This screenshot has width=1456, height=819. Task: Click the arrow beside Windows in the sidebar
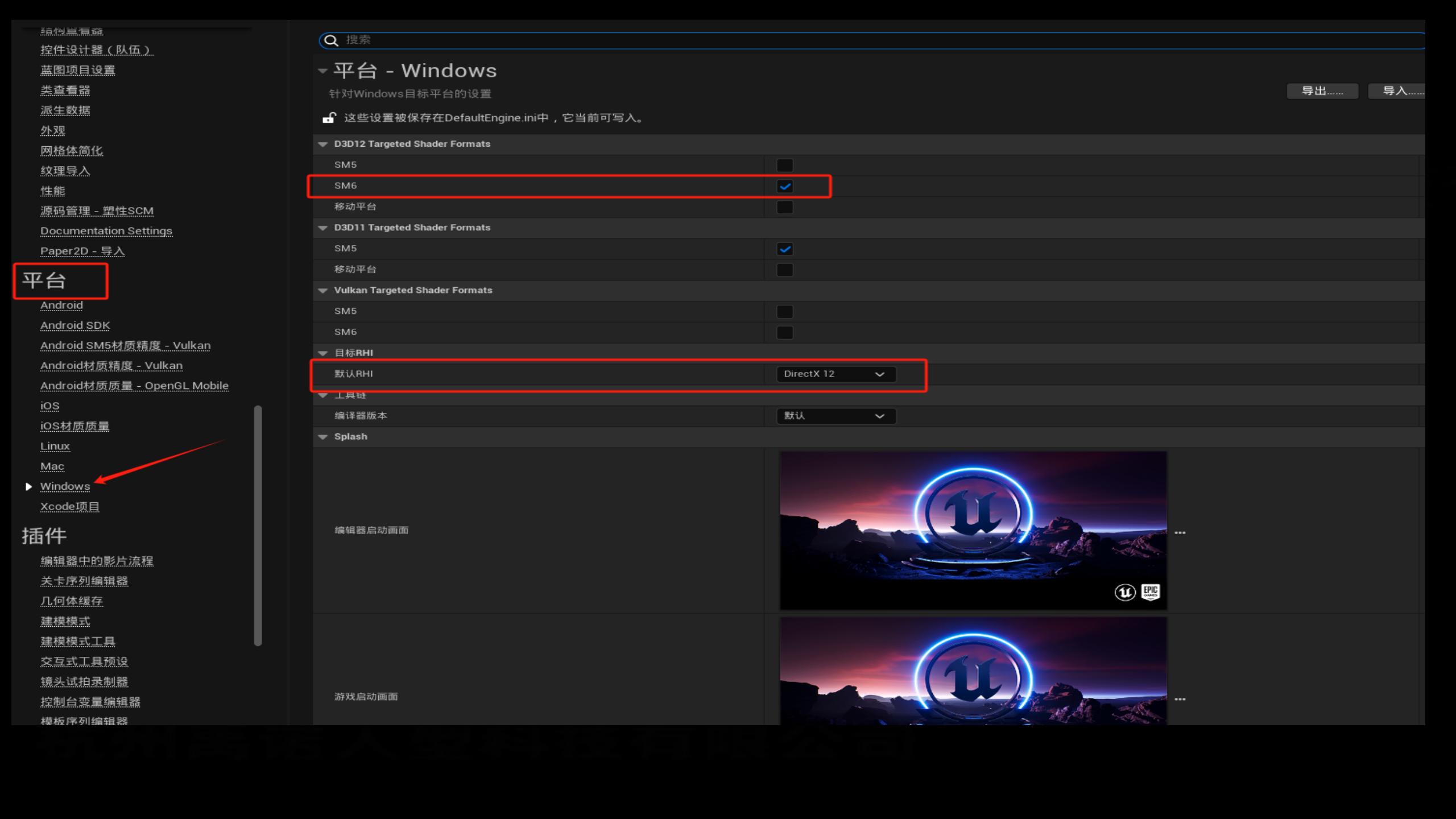coord(28,486)
